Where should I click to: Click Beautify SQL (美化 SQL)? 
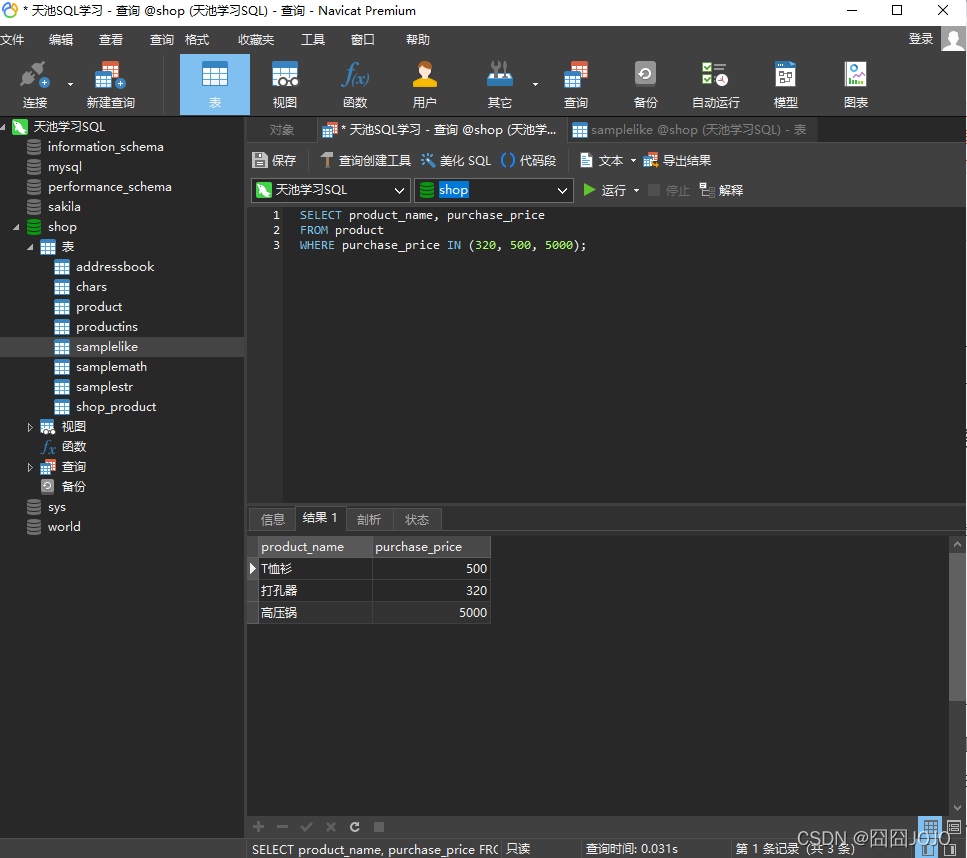click(456, 160)
